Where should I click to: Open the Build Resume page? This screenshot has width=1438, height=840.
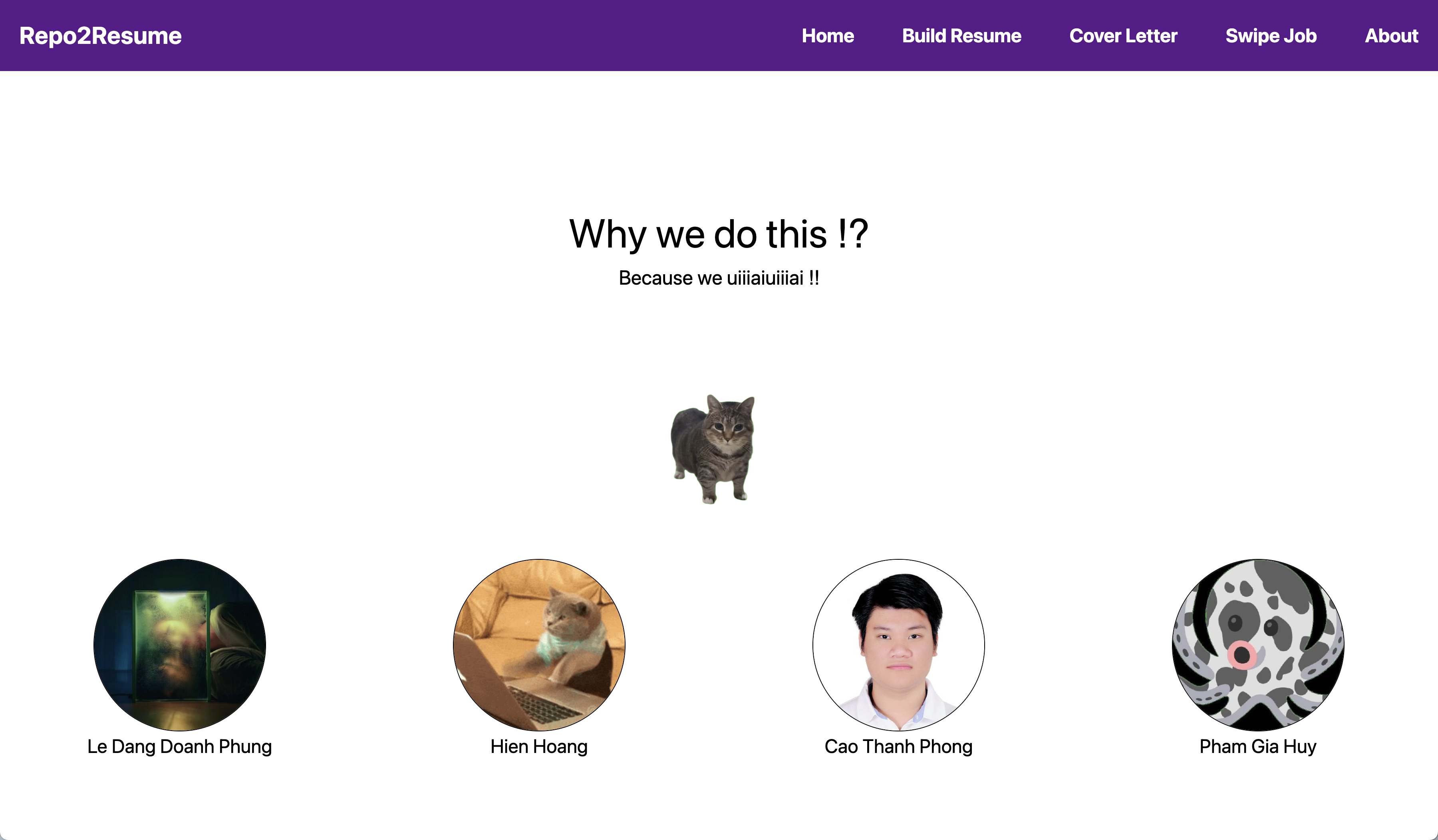point(961,36)
